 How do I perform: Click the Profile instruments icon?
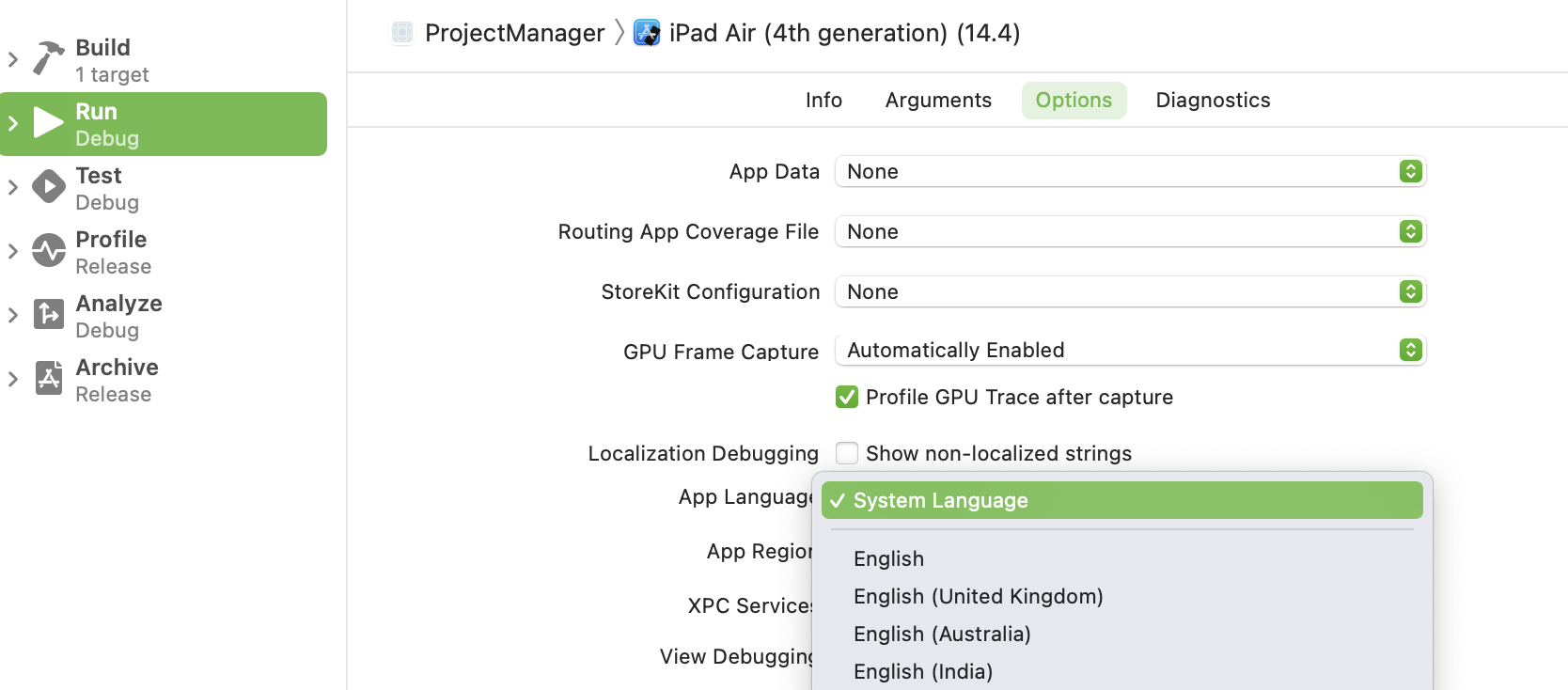(x=48, y=251)
